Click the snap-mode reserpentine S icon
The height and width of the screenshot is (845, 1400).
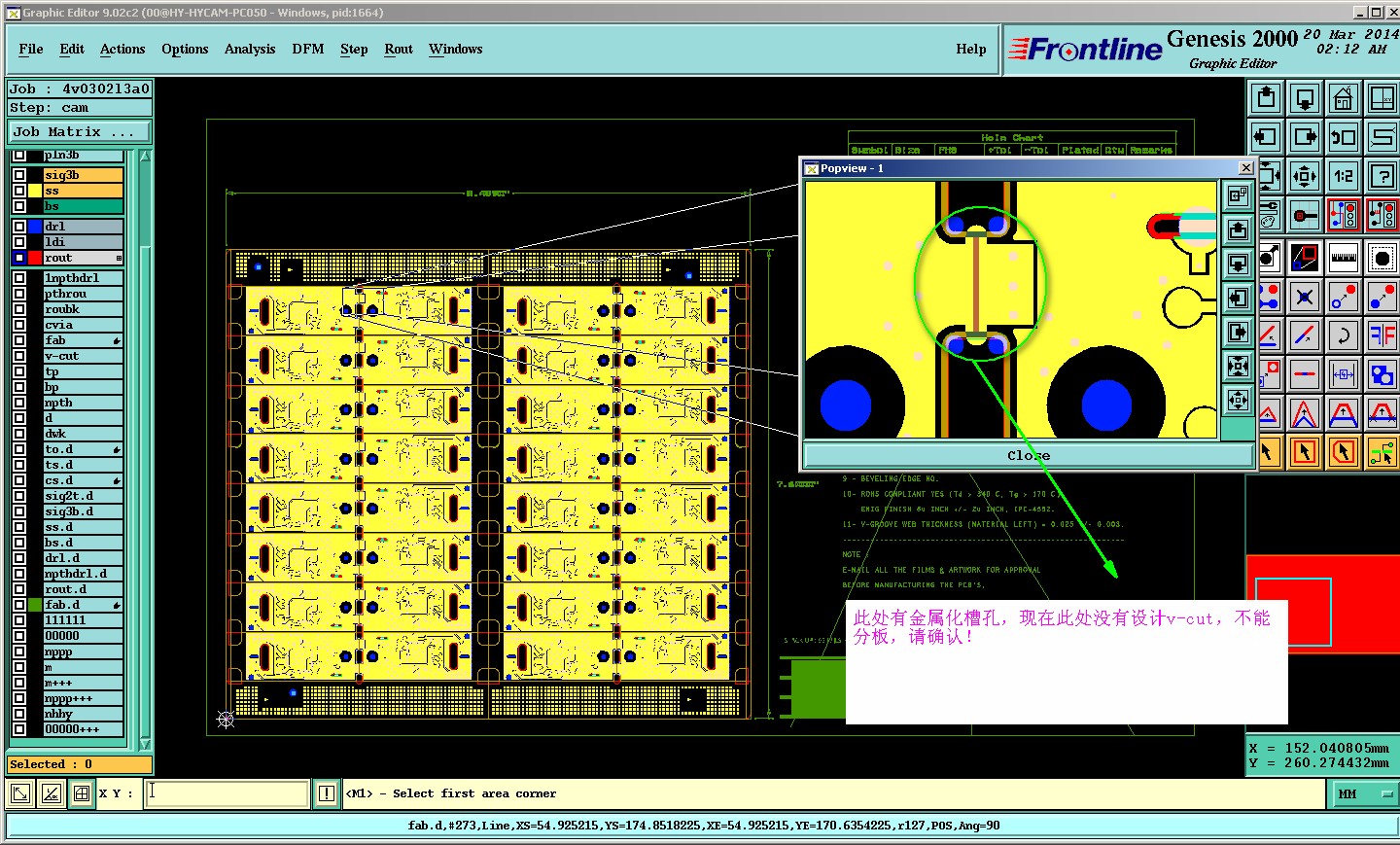(x=1382, y=137)
